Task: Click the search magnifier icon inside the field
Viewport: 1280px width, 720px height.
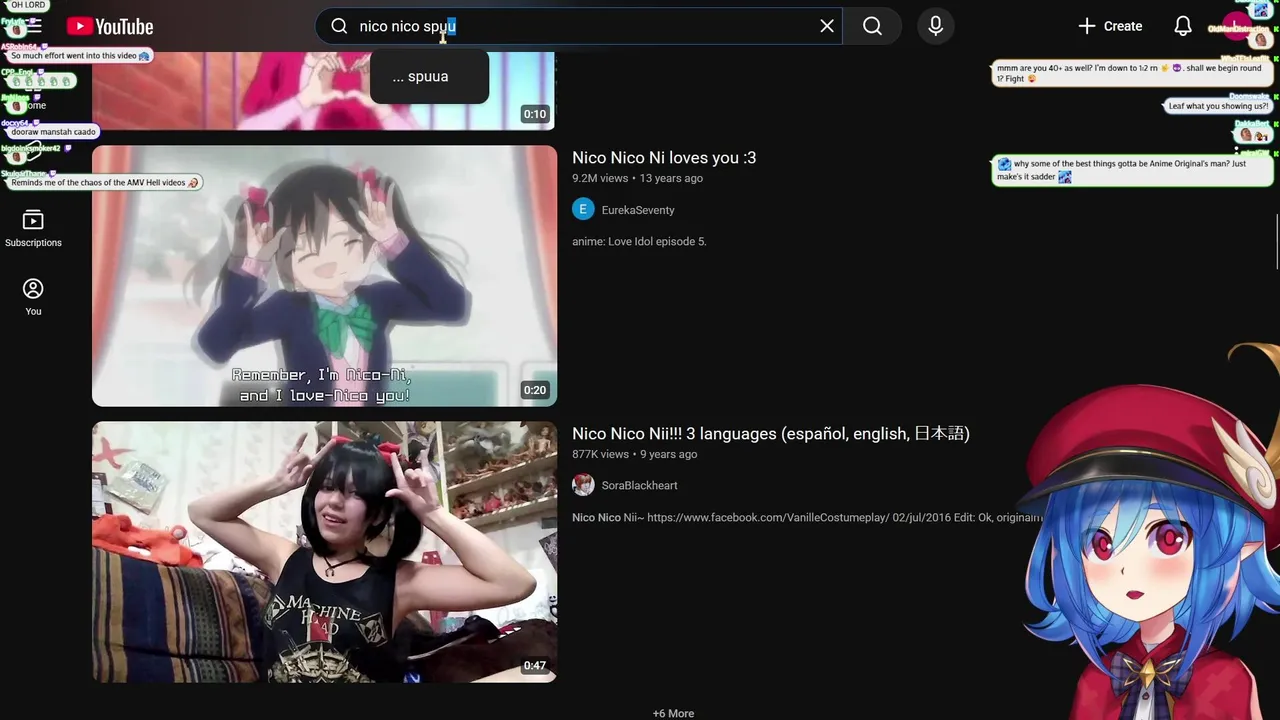Action: point(339,26)
